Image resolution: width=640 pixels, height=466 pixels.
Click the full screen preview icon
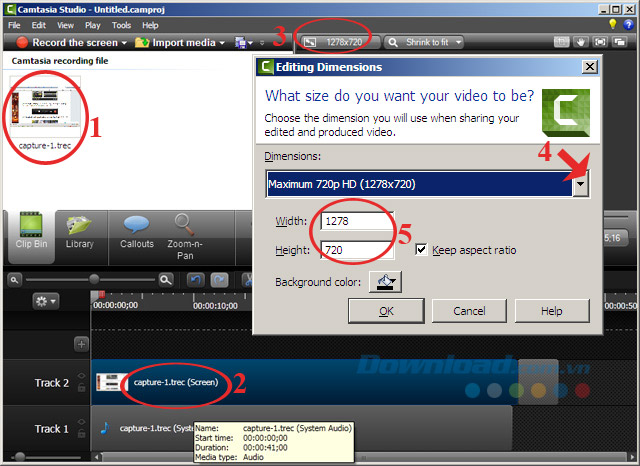pyautogui.click(x=600, y=42)
